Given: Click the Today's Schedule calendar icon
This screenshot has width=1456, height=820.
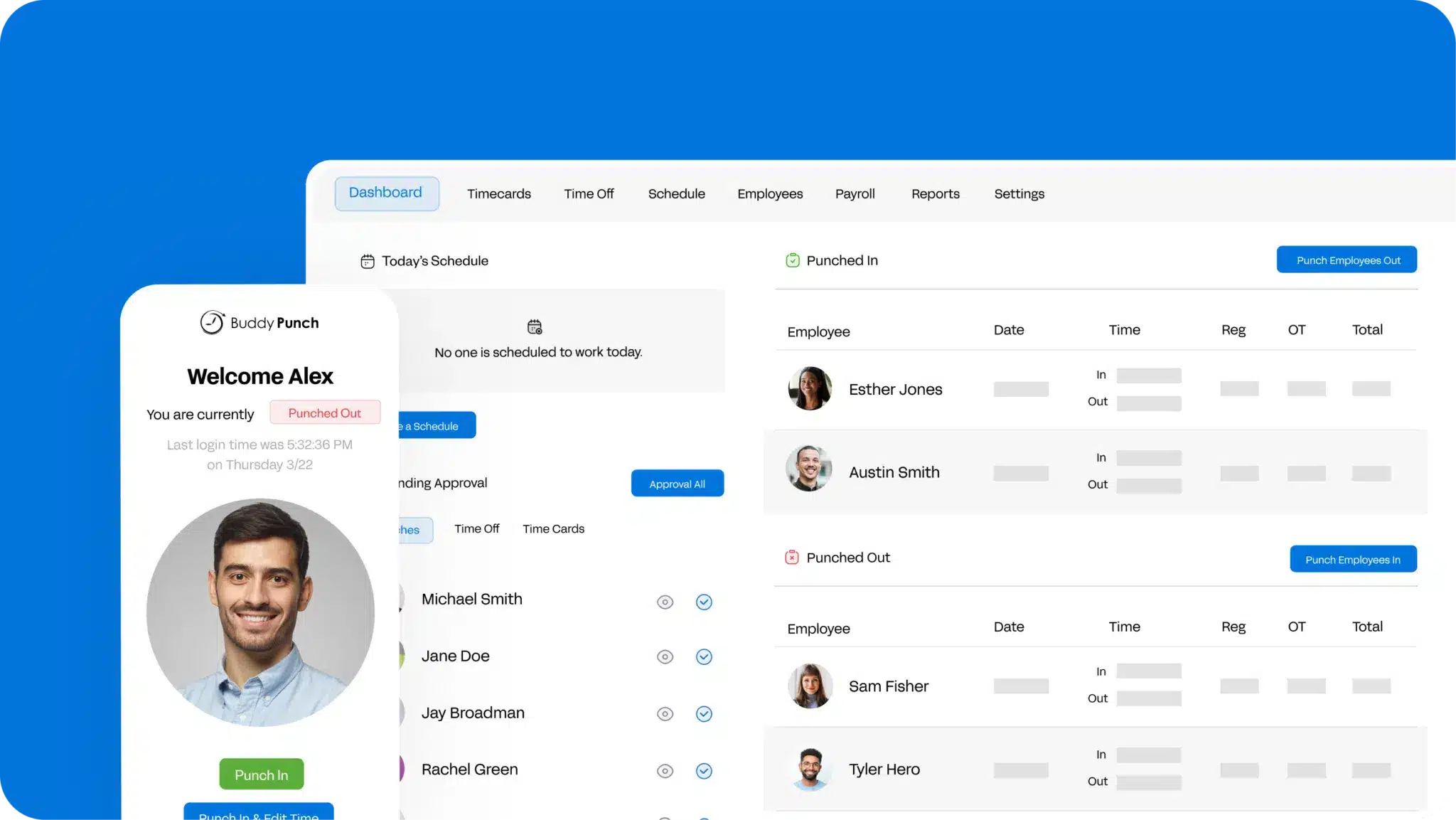Looking at the screenshot, I should point(367,261).
